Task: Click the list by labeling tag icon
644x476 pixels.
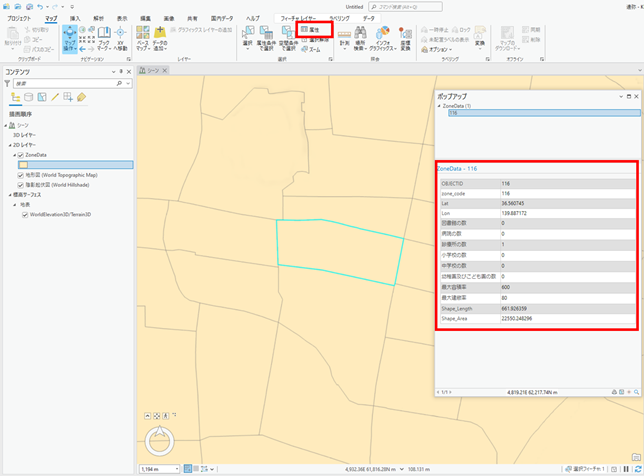Action: (81, 97)
